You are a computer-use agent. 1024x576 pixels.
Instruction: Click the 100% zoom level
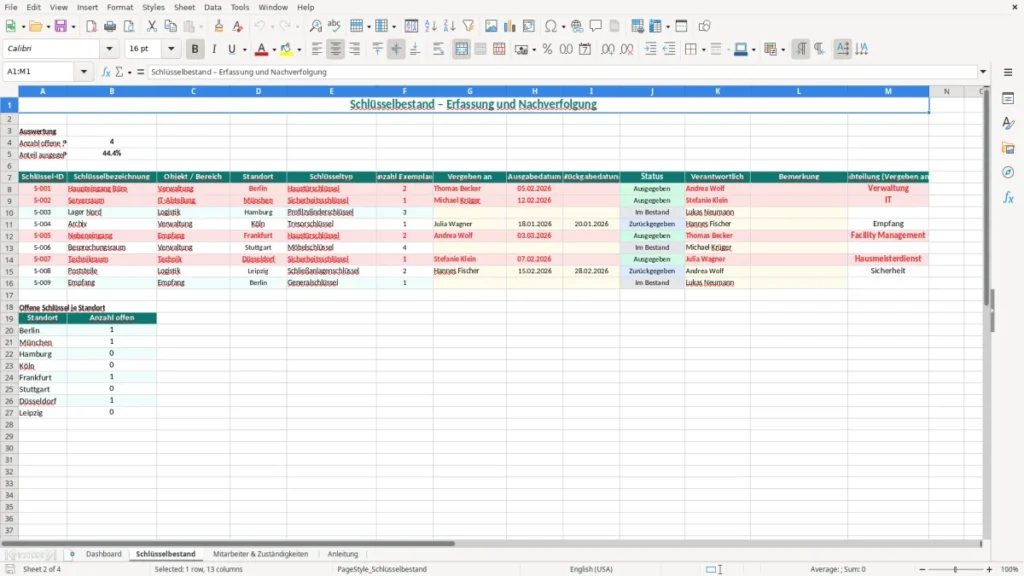click(x=1010, y=569)
